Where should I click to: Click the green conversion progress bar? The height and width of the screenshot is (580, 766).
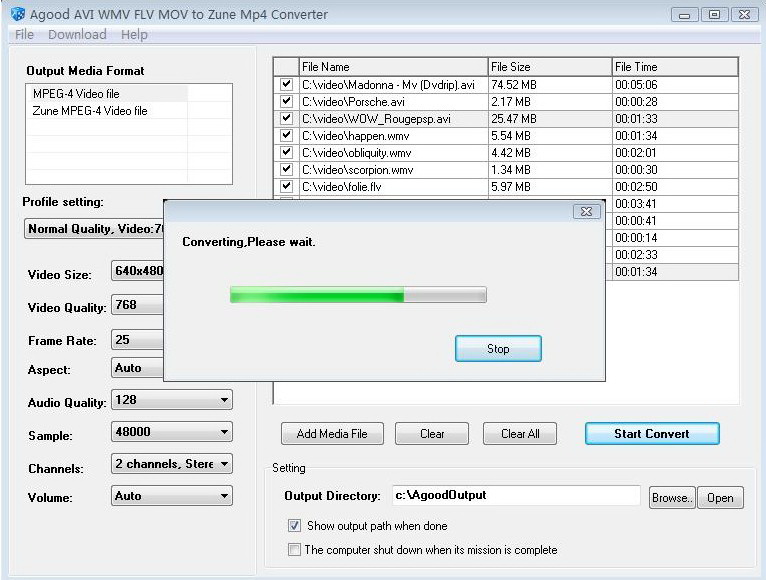[x=358, y=295]
